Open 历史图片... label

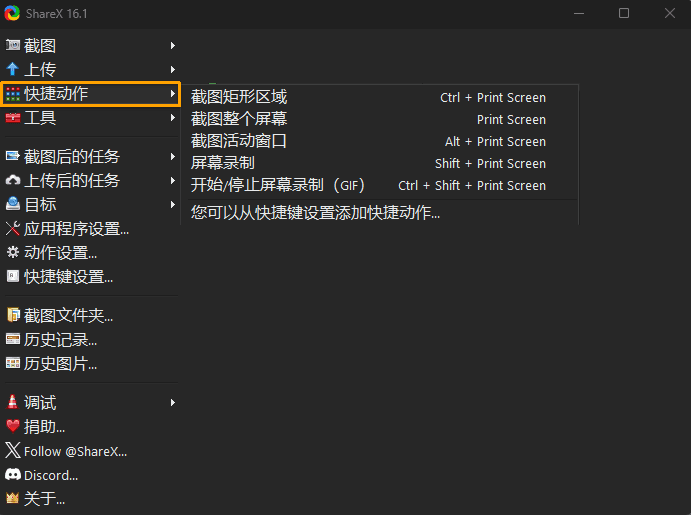pyautogui.click(x=61, y=363)
